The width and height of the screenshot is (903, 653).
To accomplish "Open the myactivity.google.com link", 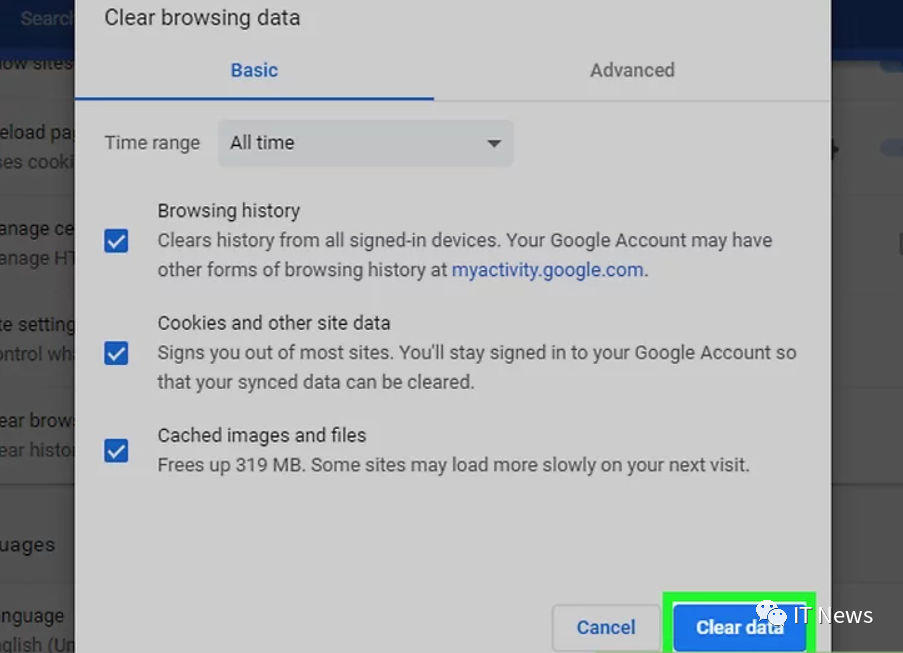I will [547, 270].
